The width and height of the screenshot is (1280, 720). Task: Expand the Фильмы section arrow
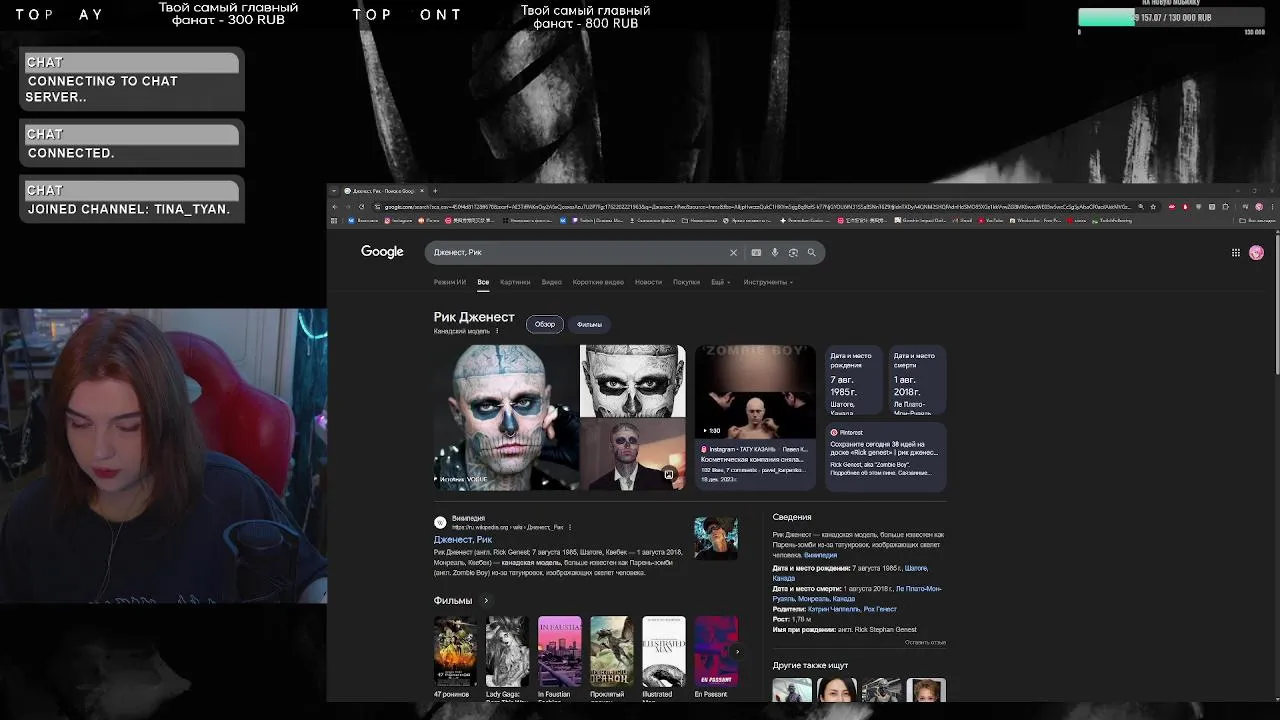(486, 601)
